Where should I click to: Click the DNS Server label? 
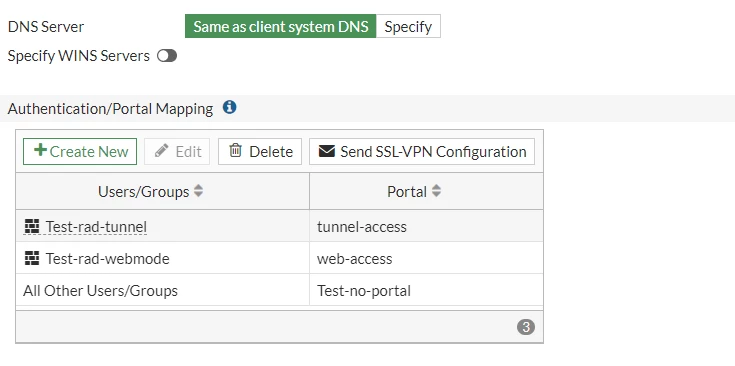[46, 27]
